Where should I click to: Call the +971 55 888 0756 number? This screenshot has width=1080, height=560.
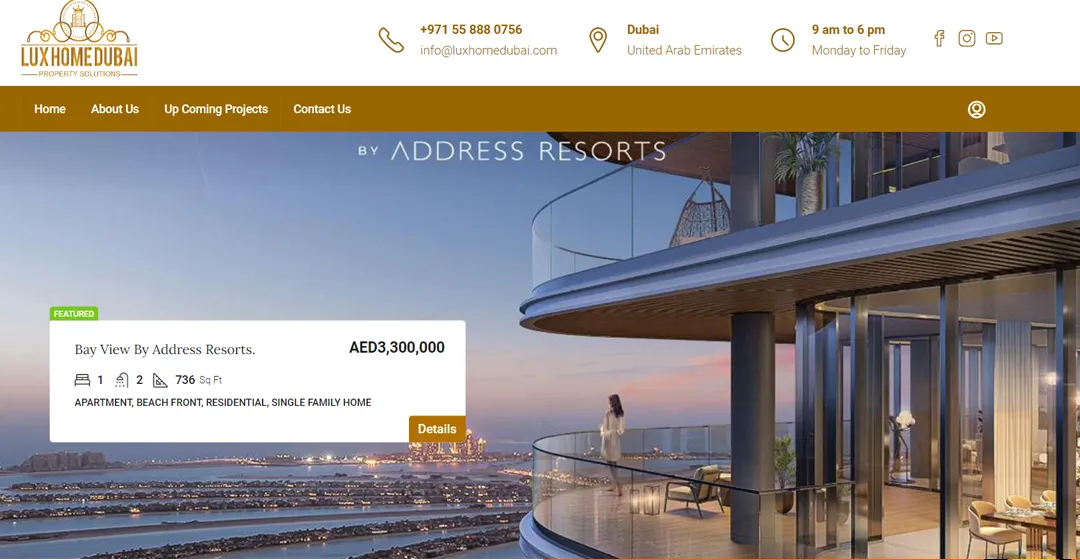tap(471, 30)
